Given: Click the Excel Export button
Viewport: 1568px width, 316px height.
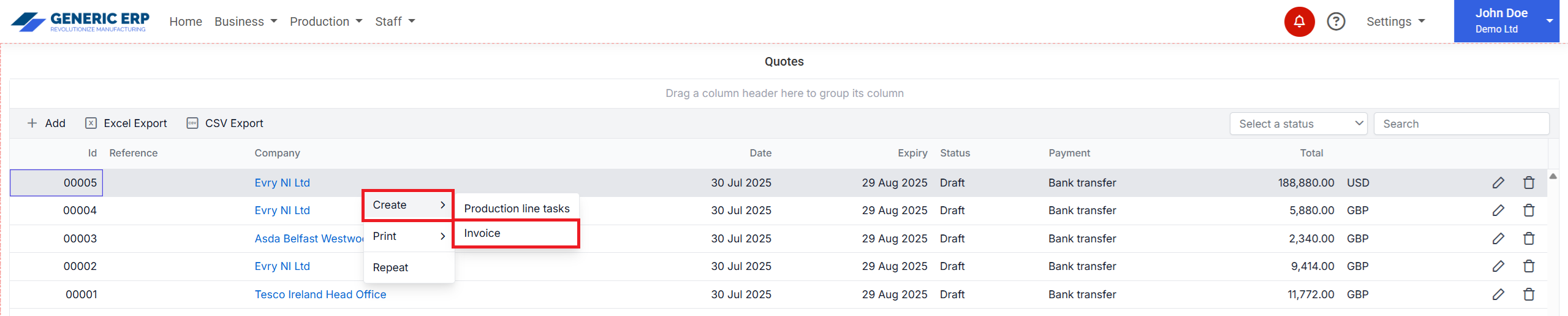Looking at the screenshot, I should (x=126, y=123).
